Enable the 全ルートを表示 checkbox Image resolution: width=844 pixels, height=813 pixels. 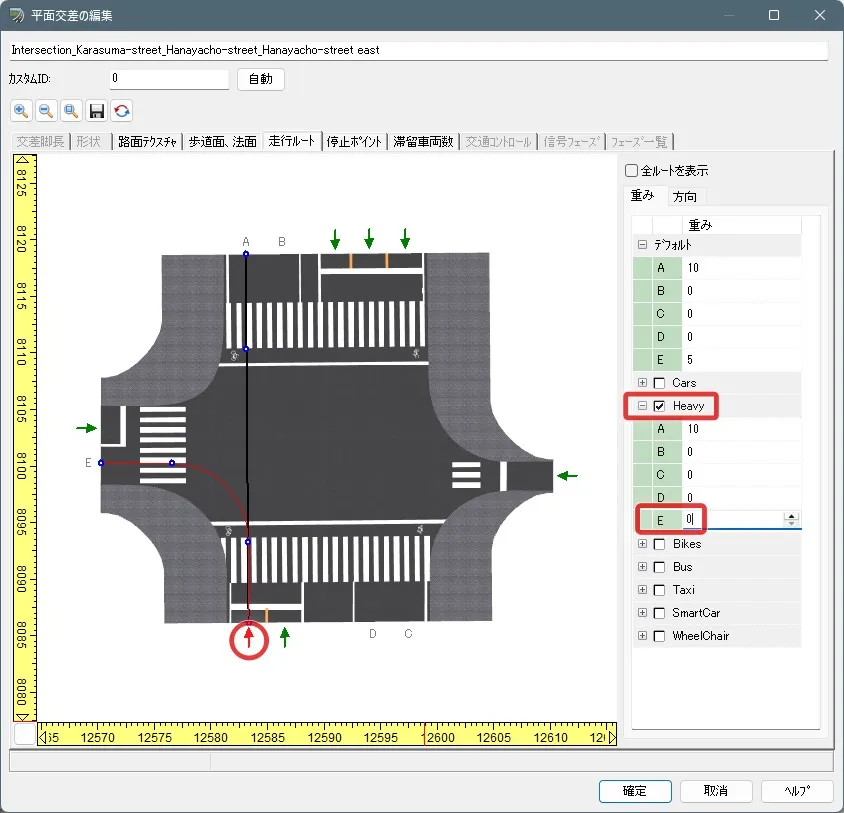tap(631, 170)
